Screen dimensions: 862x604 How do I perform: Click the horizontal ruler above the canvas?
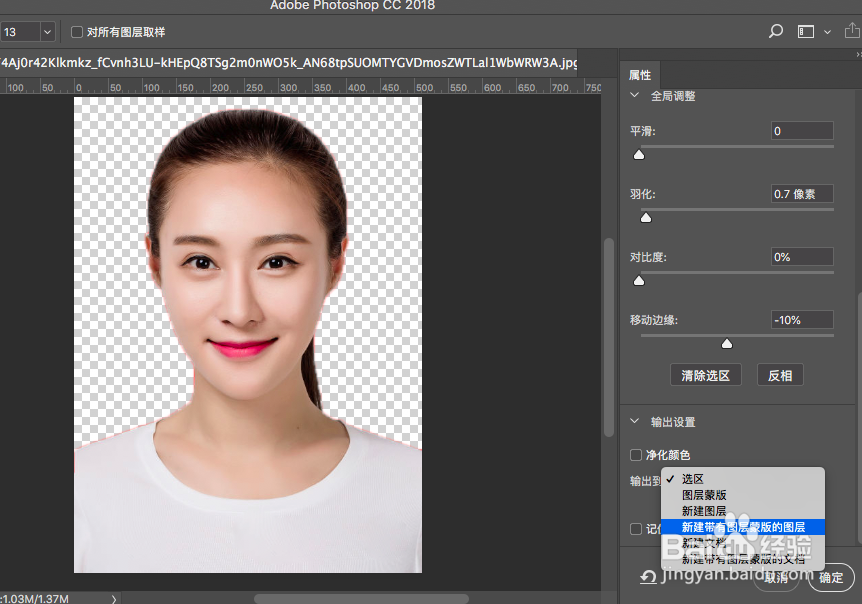tap(300, 87)
